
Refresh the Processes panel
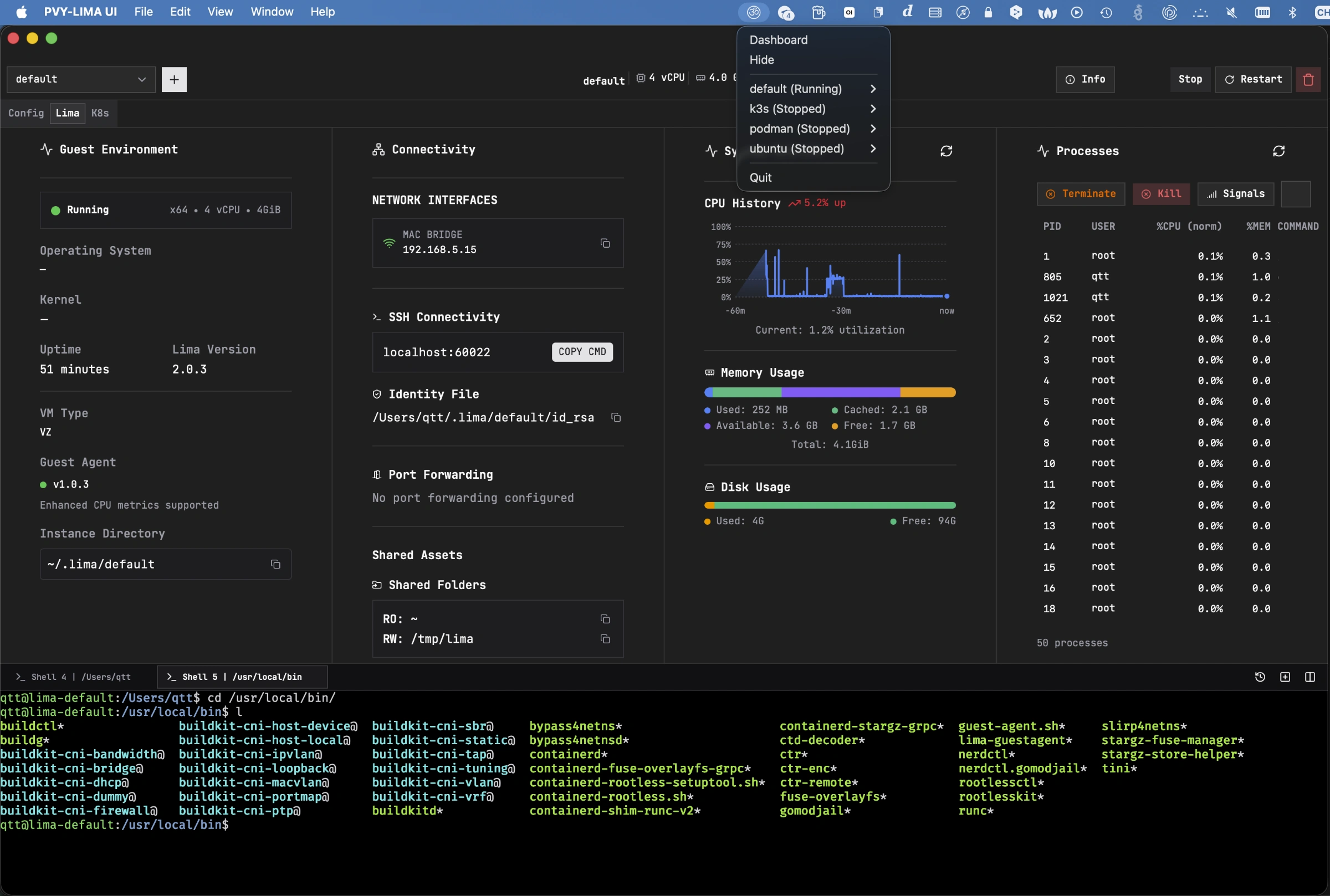(1278, 151)
